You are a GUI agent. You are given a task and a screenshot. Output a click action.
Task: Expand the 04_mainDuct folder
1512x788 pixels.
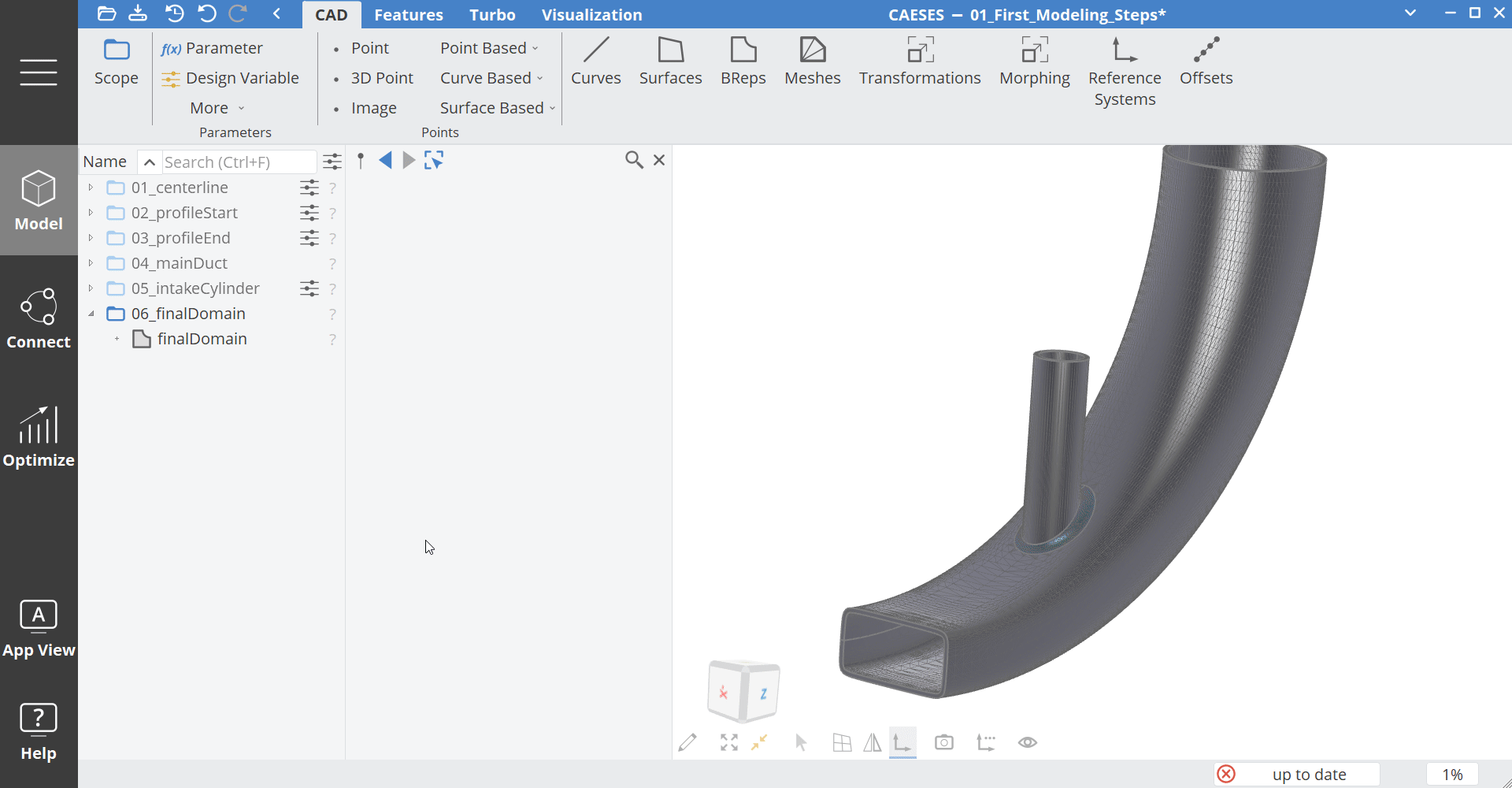[x=91, y=263]
